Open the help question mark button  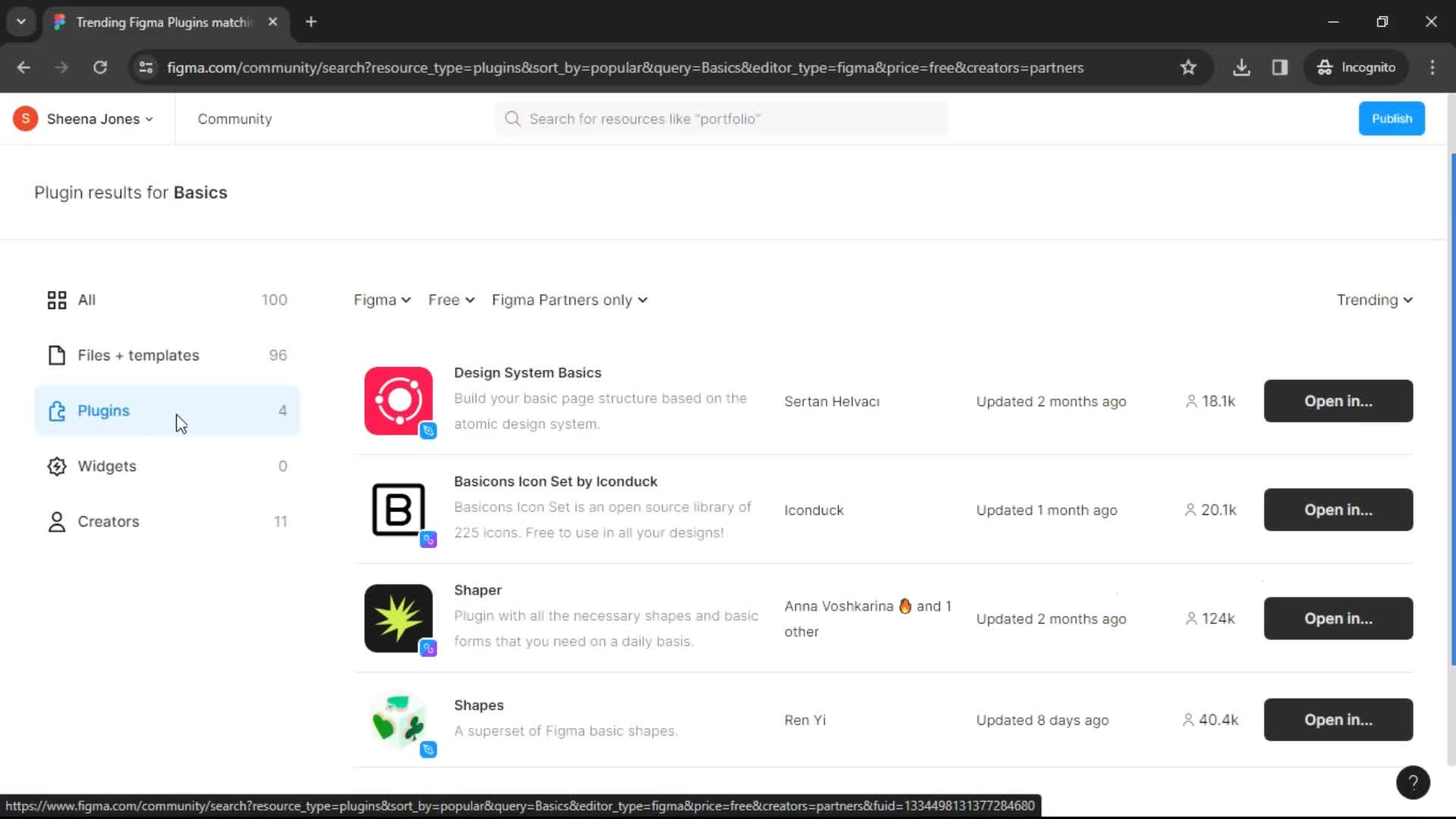pyautogui.click(x=1413, y=783)
